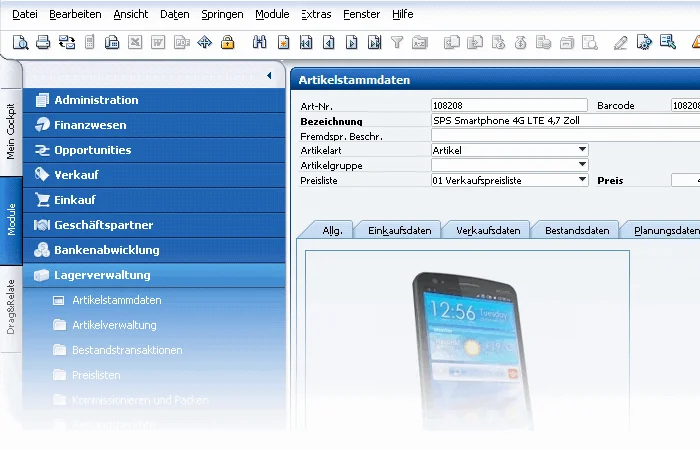The height and width of the screenshot is (450, 700).
Task: Click the target document right-arrow icon
Action: (475, 42)
